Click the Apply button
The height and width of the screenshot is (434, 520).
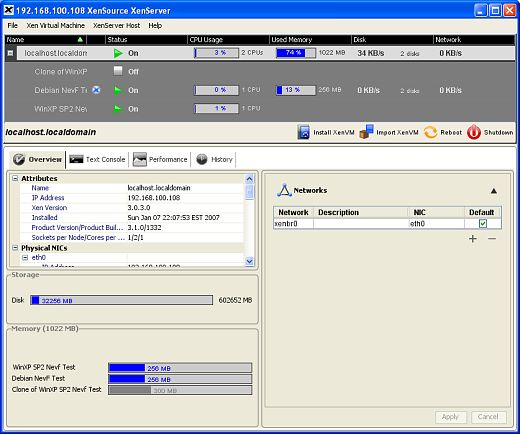[x=450, y=417]
